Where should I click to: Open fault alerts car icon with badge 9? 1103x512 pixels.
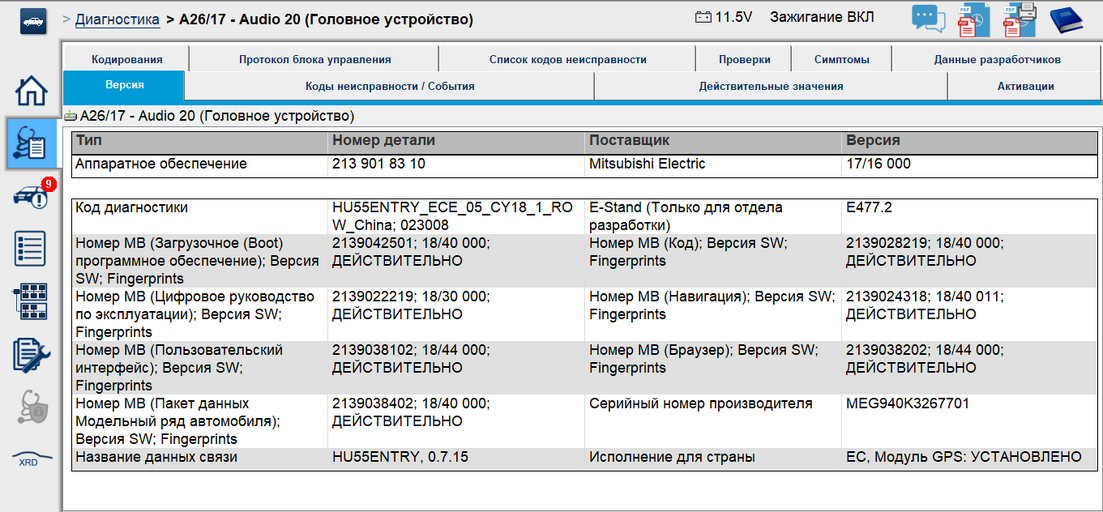pos(33,195)
